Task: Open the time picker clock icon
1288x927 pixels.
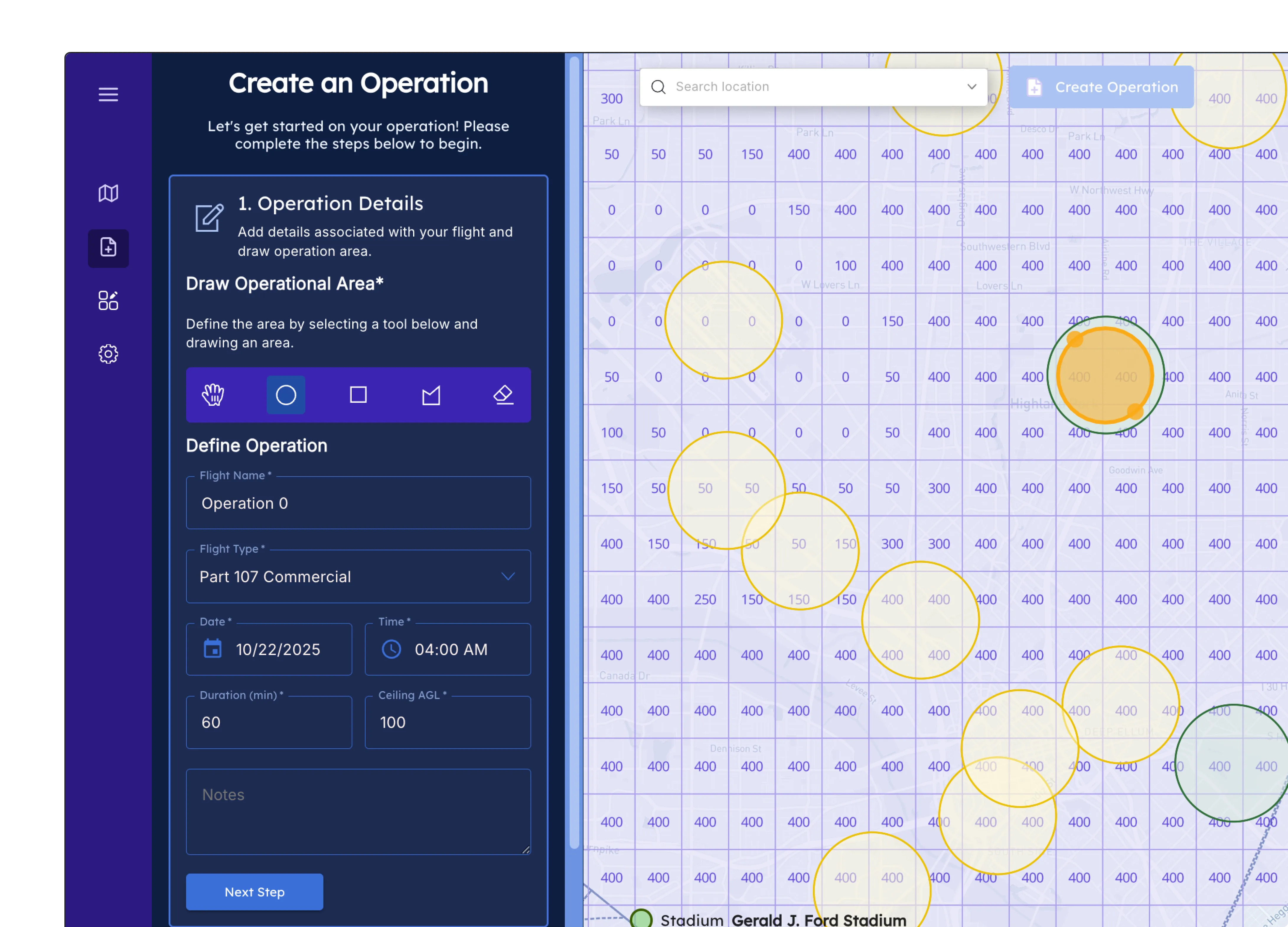Action: [391, 649]
